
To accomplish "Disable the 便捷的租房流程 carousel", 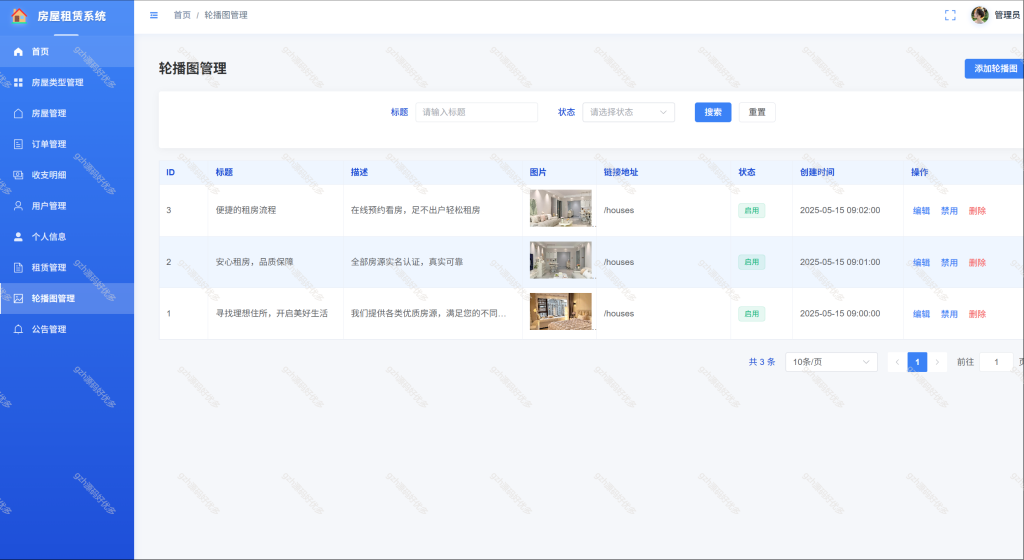I will pyautogui.click(x=949, y=211).
